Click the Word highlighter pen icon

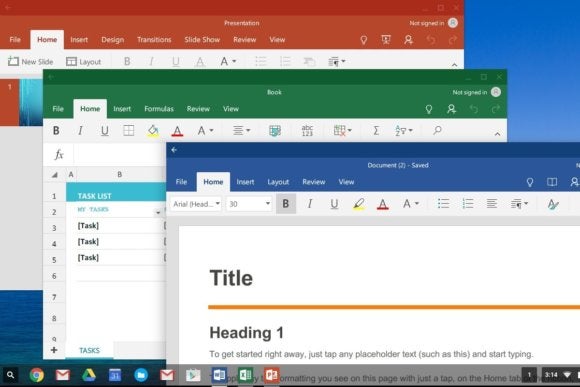point(358,204)
